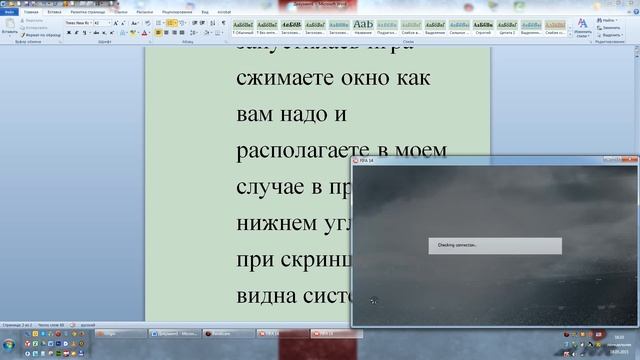Toggle center alignment
The height and width of the screenshot is (360, 640).
(x=166, y=33)
